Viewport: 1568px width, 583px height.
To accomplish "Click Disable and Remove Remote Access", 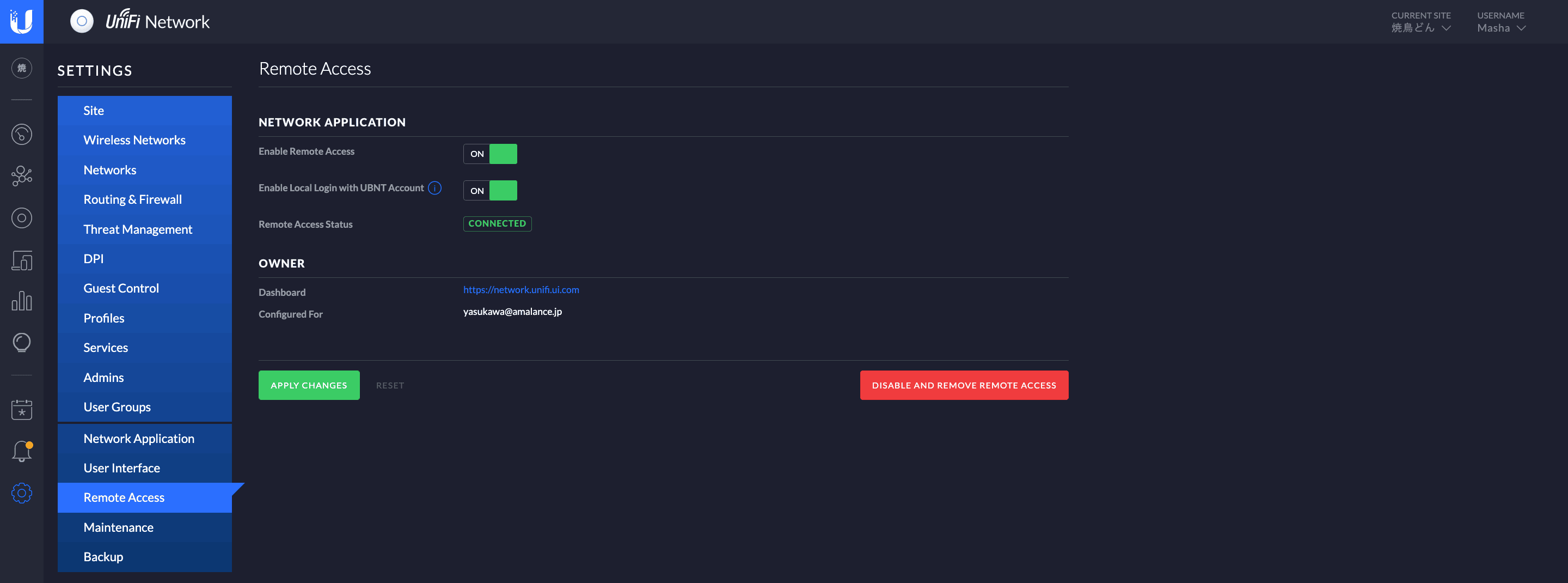I will click(964, 385).
